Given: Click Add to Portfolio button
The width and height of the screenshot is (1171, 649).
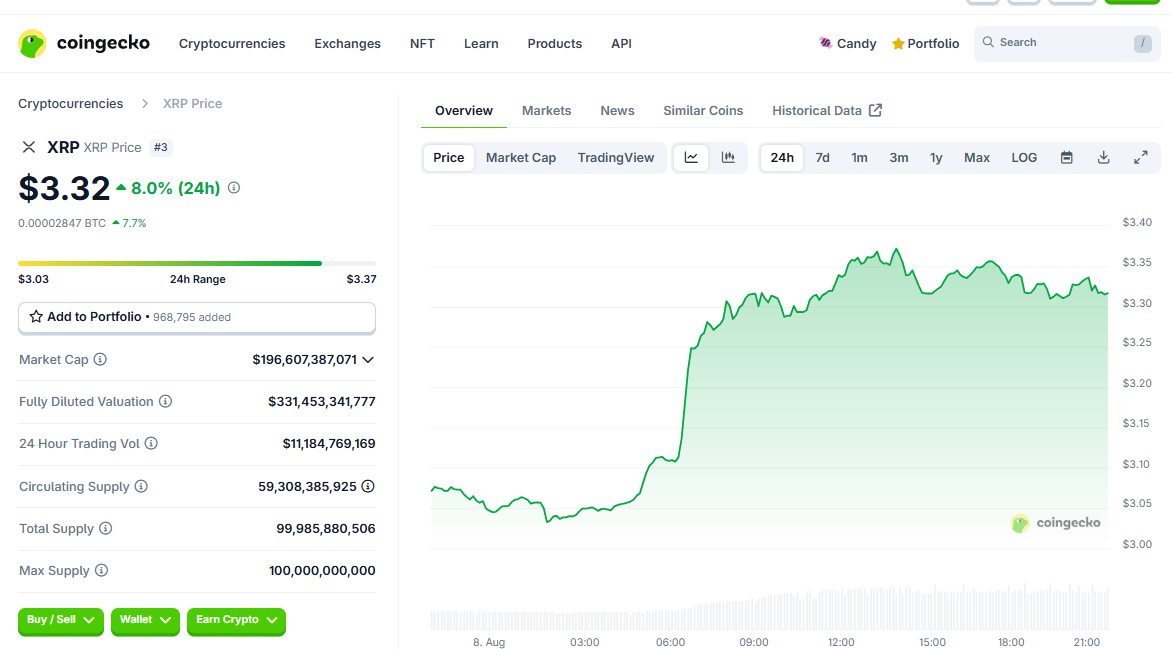Looking at the screenshot, I should click(196, 317).
